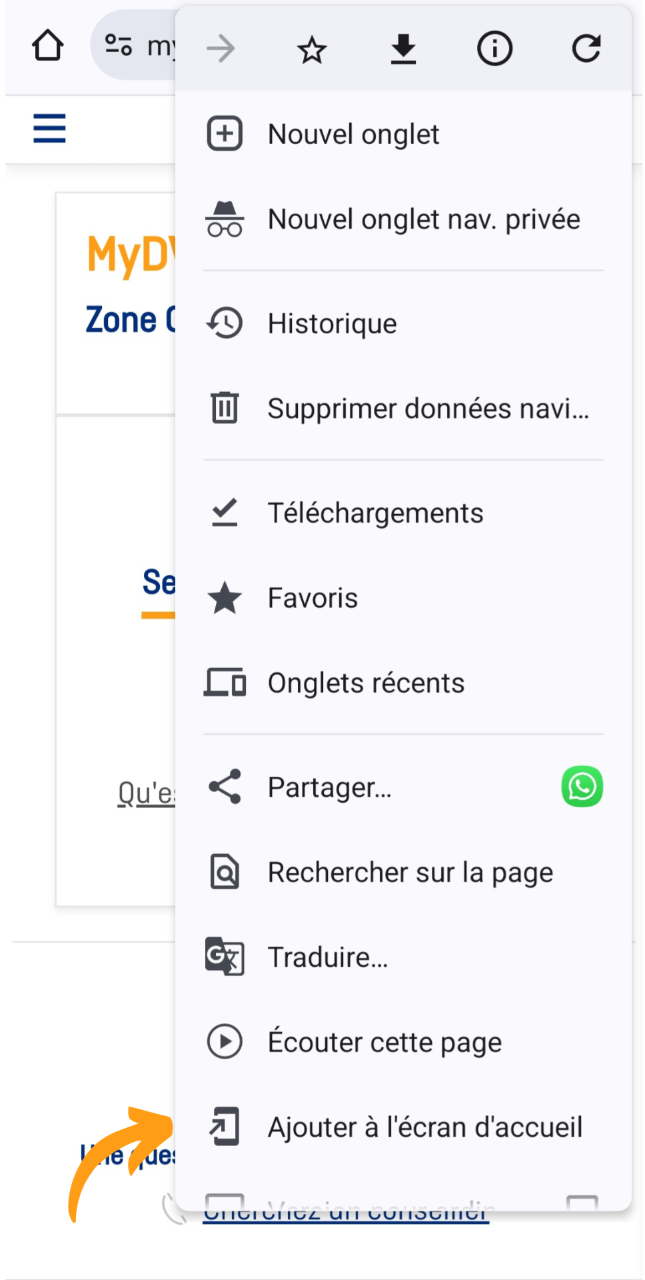The height and width of the screenshot is (1280, 645).
Task: Open page info via the circled i icon
Action: (494, 49)
